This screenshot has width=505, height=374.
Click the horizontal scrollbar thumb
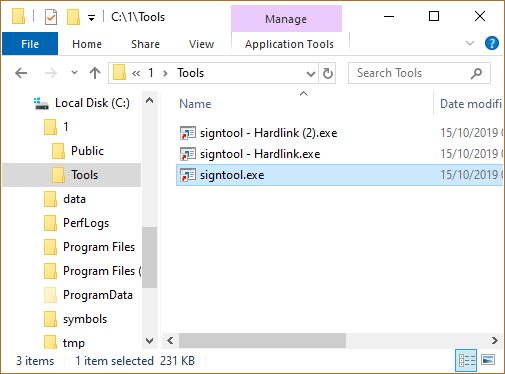click(x=262, y=340)
